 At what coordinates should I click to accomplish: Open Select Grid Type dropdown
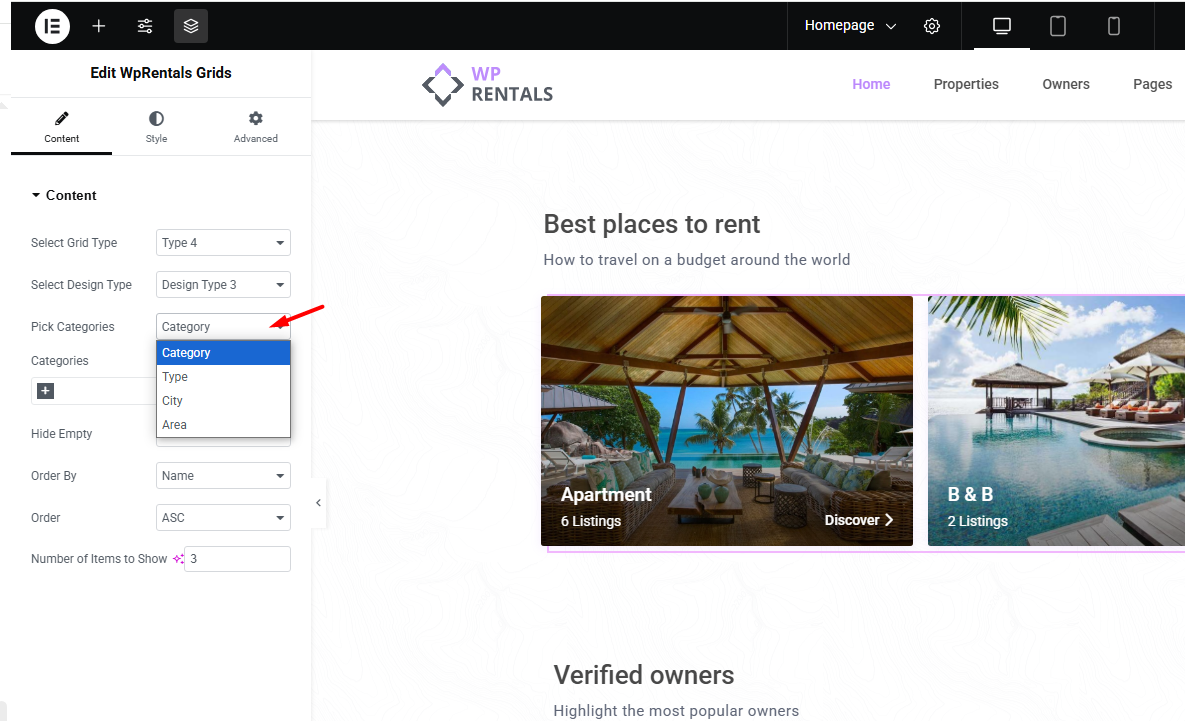(x=223, y=243)
